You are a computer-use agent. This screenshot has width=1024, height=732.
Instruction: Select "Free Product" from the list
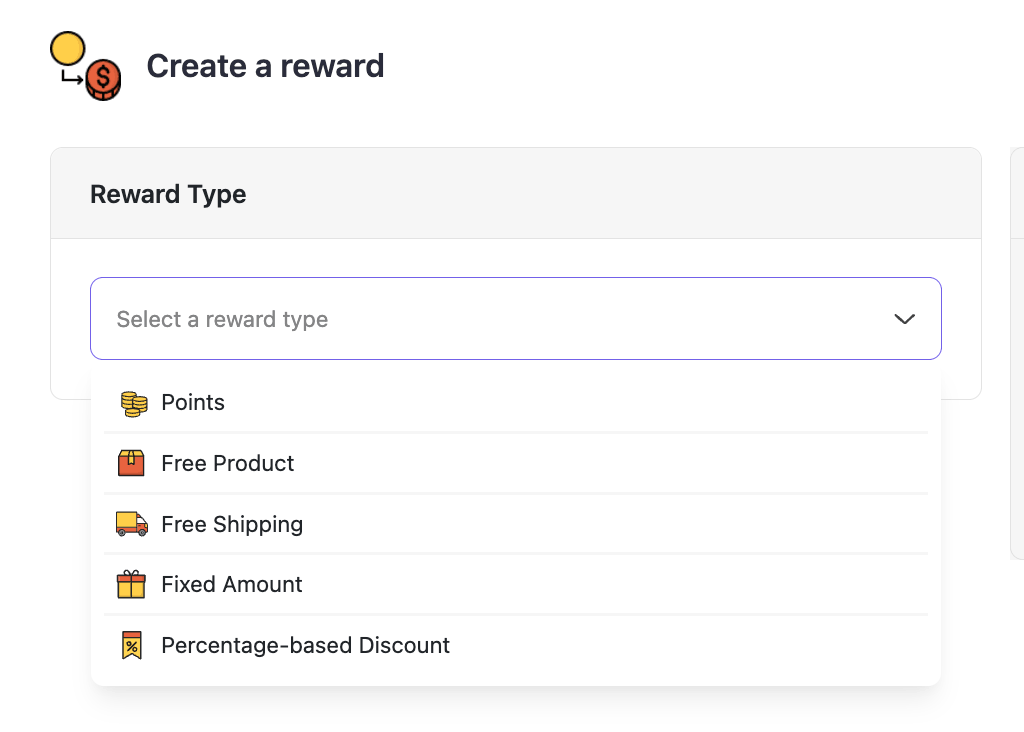coord(228,463)
